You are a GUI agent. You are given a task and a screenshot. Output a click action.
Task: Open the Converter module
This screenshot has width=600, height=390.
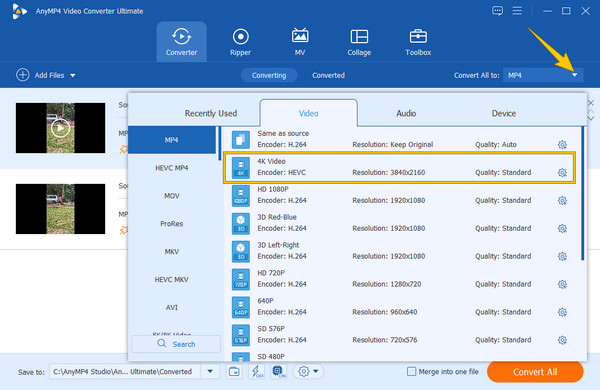[x=181, y=42]
